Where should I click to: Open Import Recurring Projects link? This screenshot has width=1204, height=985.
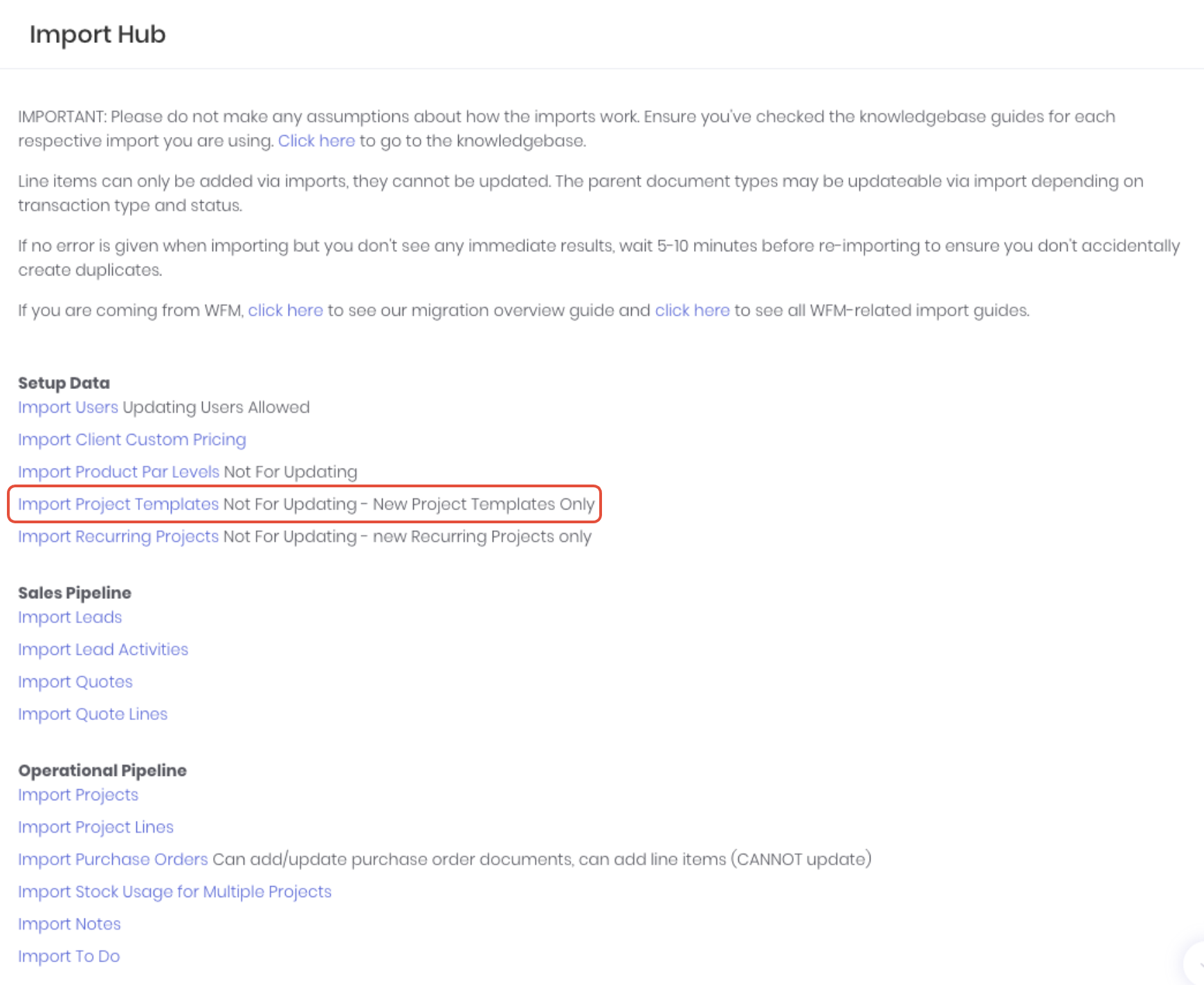tap(118, 536)
